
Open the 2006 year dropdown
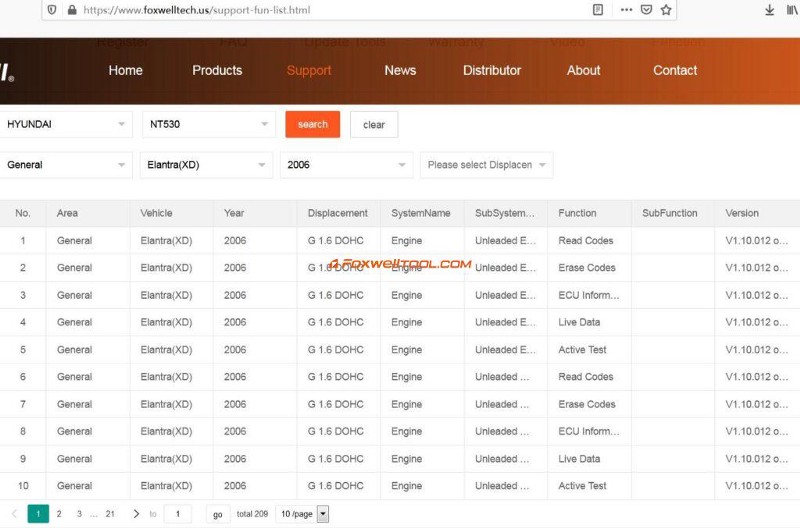(x=346, y=165)
